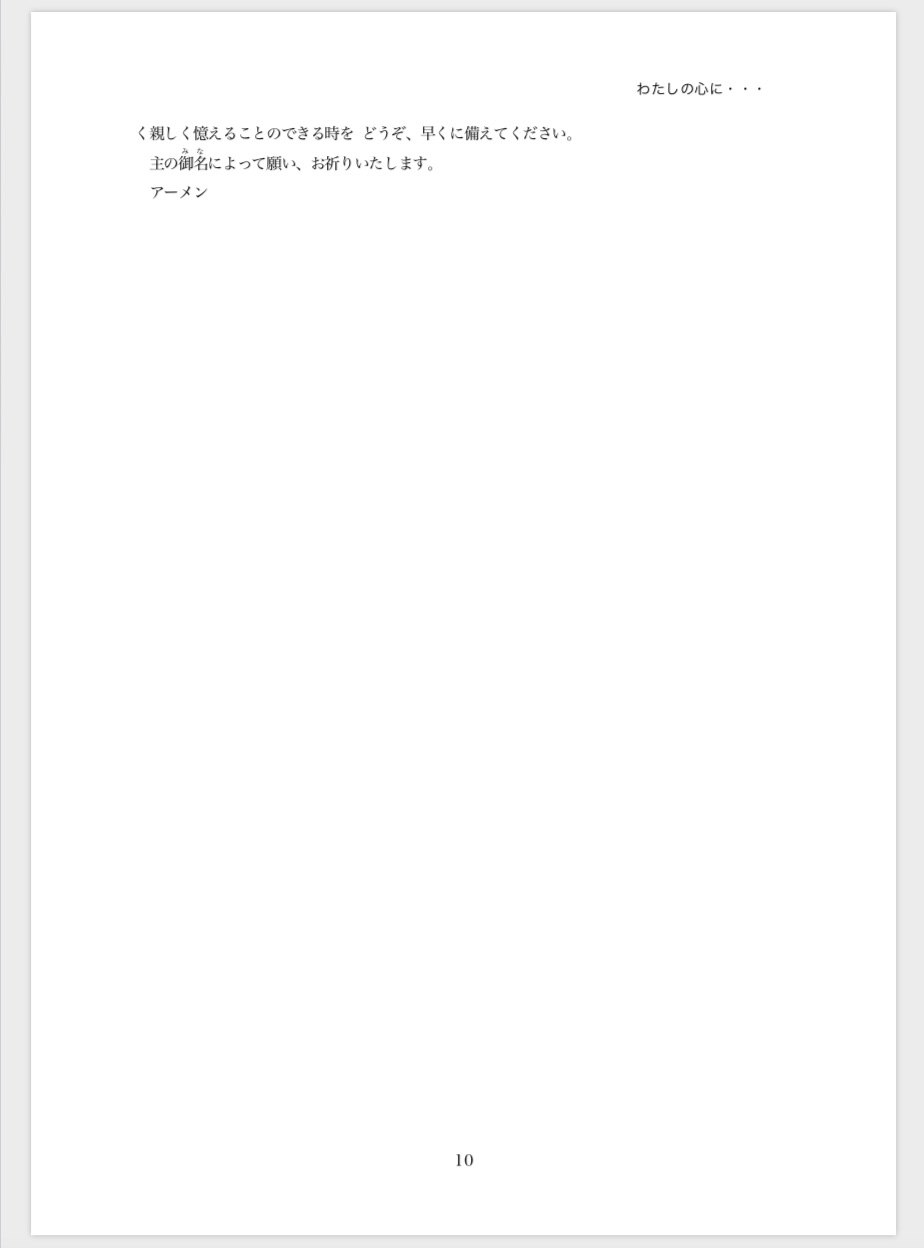Click the word 御名 in the second line
Image resolution: width=924 pixels, height=1248 pixels.
(x=194, y=164)
